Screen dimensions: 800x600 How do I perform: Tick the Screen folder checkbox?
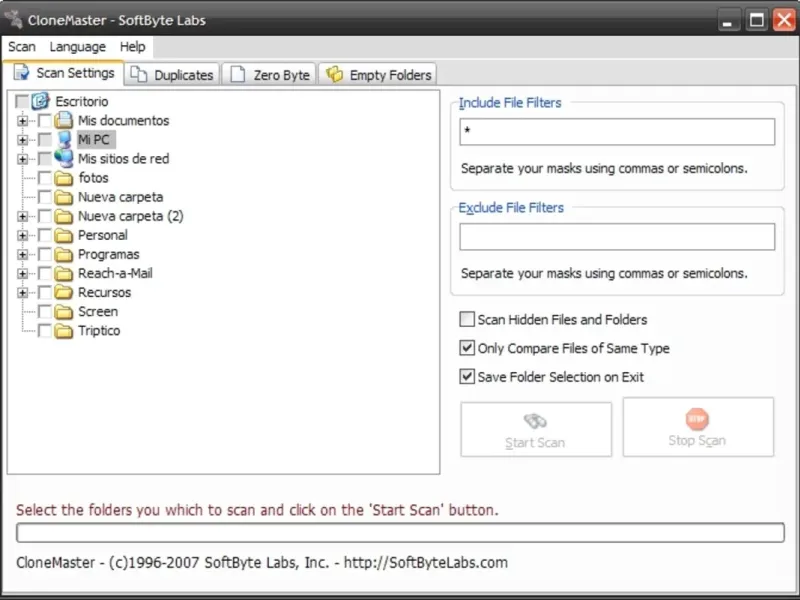point(45,312)
